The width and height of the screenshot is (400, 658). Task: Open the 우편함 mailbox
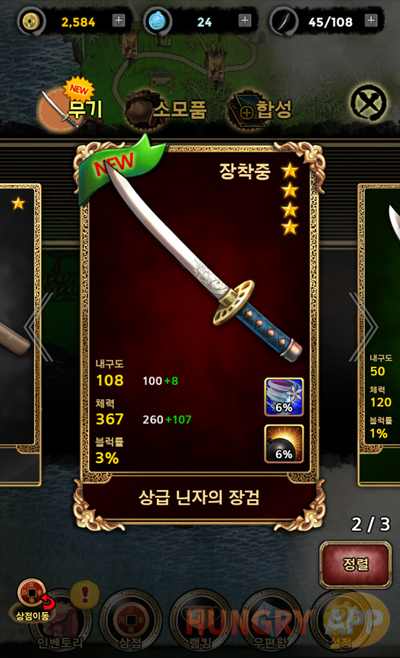tap(271, 622)
